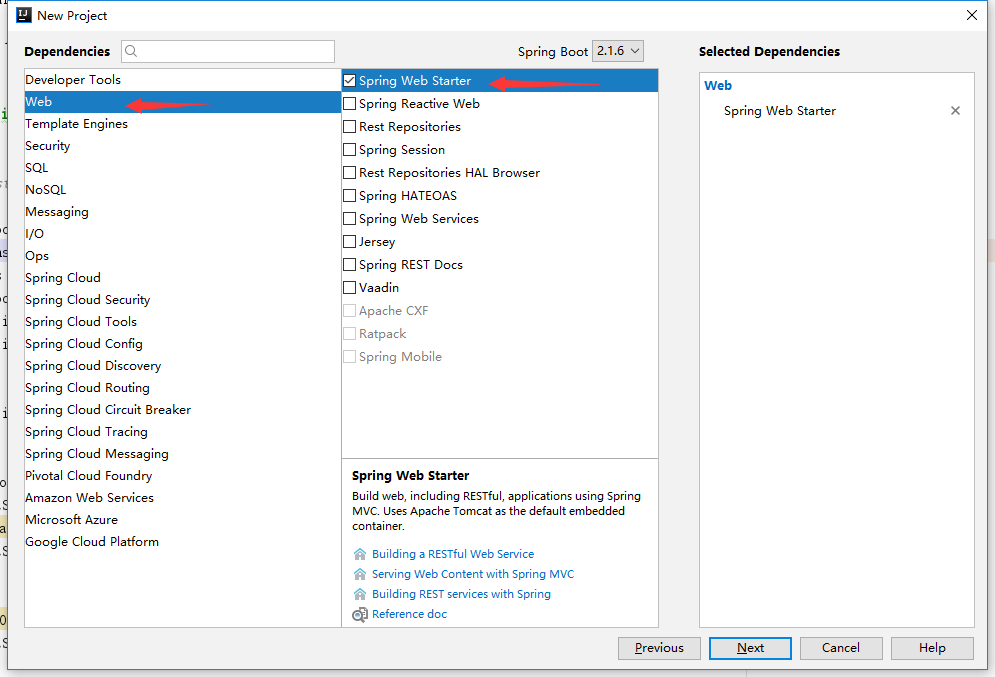Choose the Security dependency category
The width and height of the screenshot is (995, 677).
coord(48,146)
